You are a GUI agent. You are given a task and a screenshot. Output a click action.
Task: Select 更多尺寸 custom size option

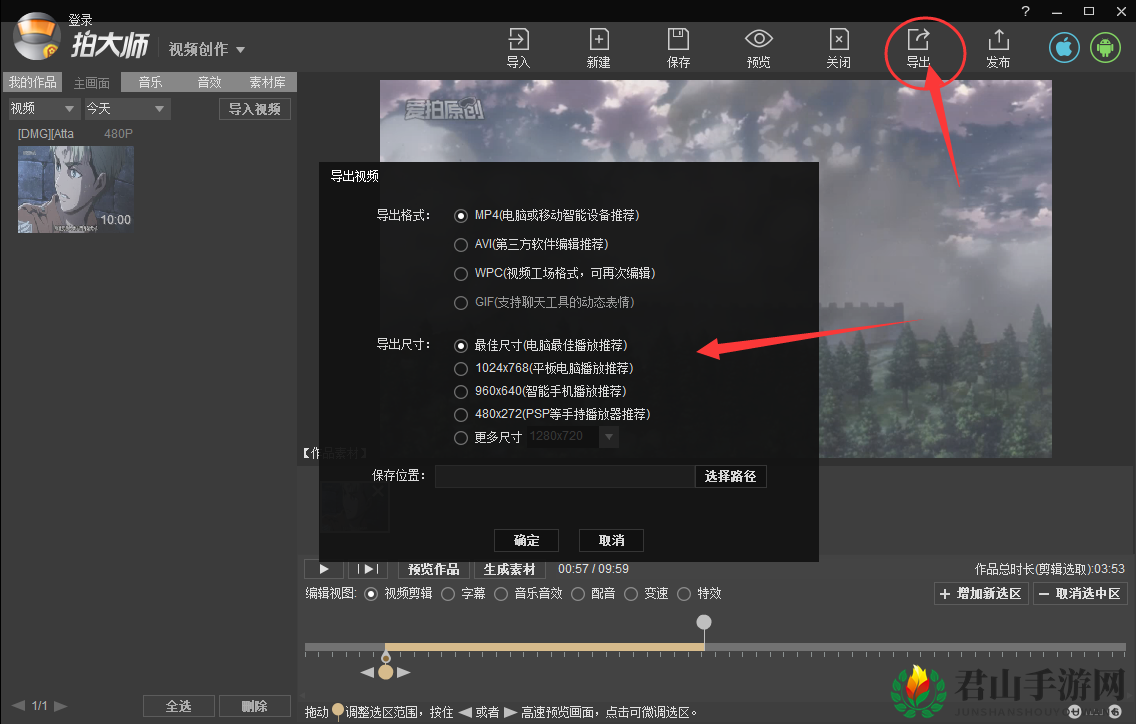point(461,438)
